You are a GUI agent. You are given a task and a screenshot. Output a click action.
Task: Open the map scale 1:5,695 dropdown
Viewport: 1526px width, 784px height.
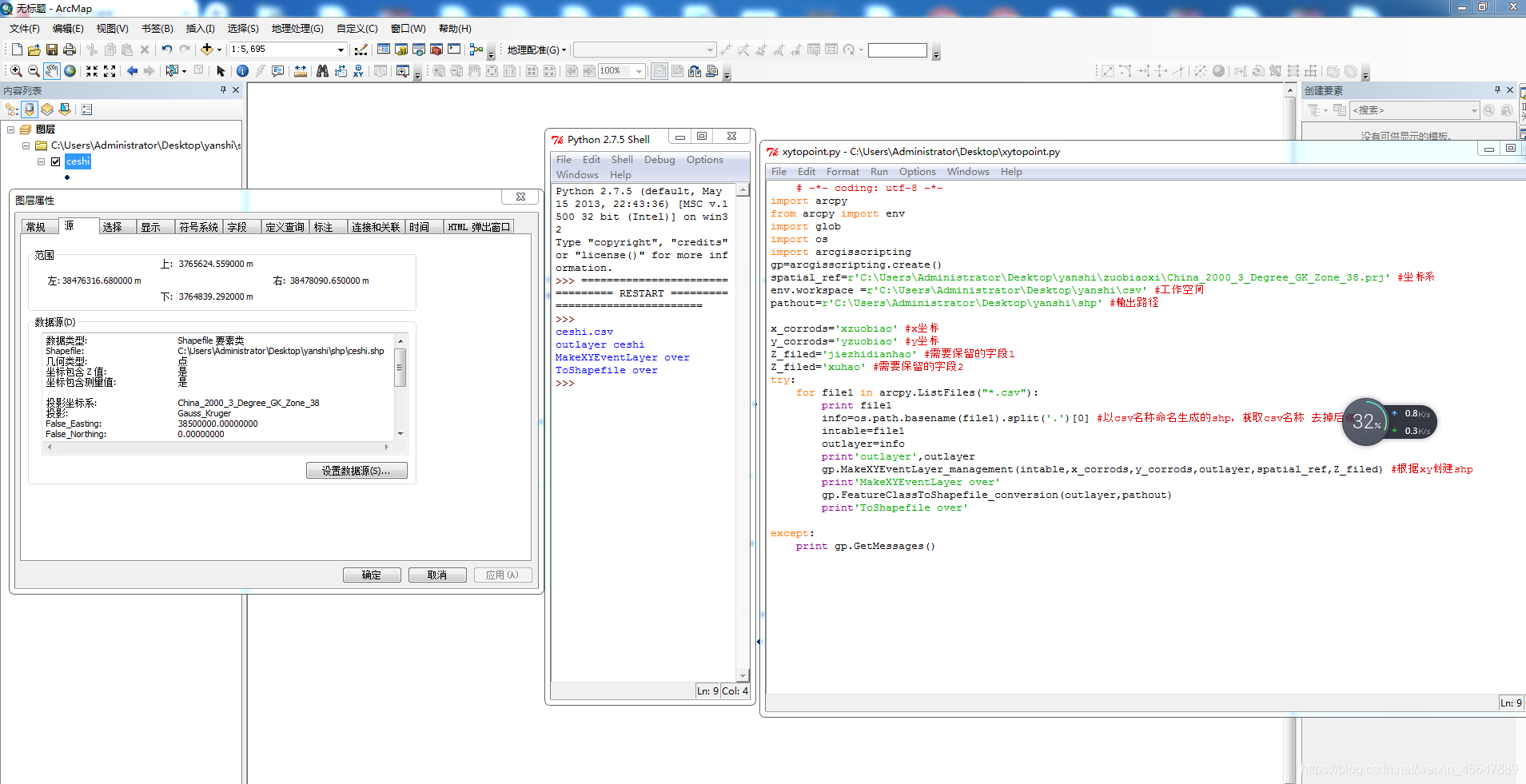[x=341, y=50]
